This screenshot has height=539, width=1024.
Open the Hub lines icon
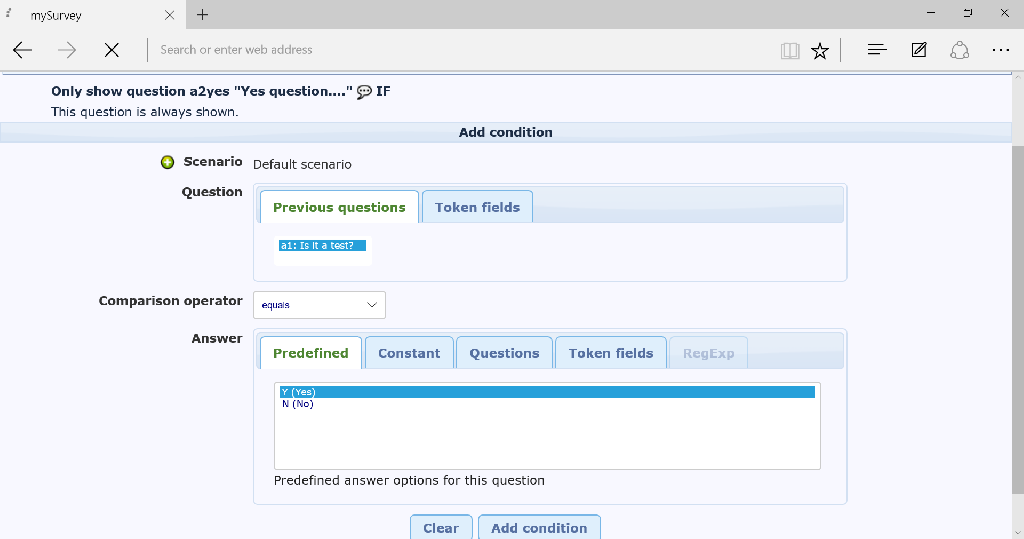[877, 50]
